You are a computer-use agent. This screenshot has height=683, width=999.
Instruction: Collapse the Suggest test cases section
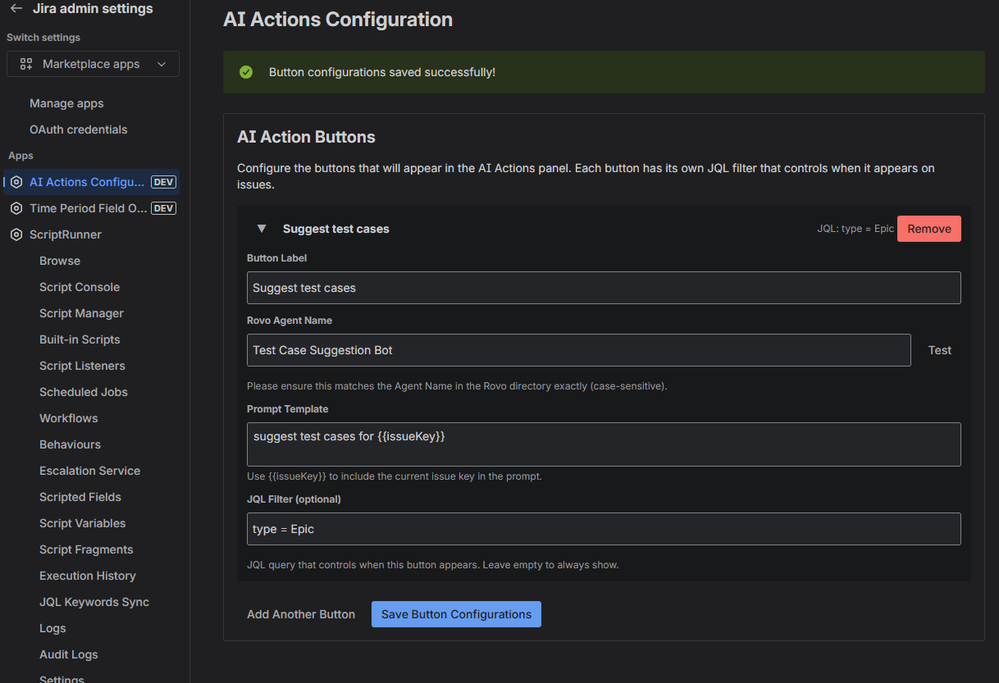(x=262, y=229)
